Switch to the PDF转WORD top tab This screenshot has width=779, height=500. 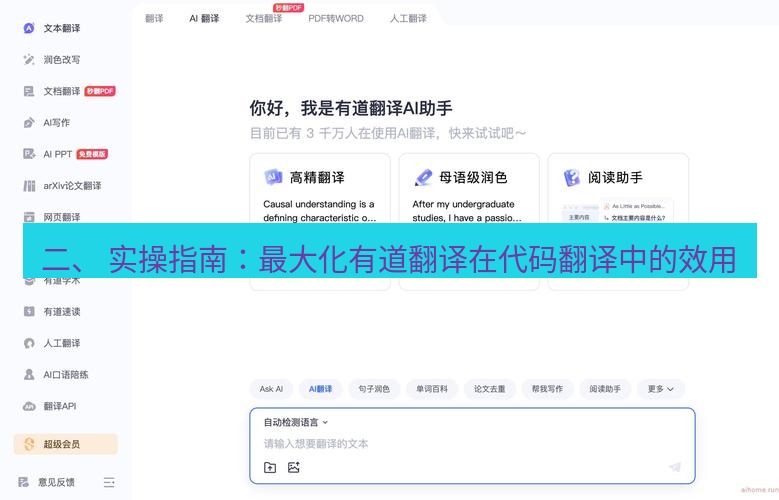(336, 18)
